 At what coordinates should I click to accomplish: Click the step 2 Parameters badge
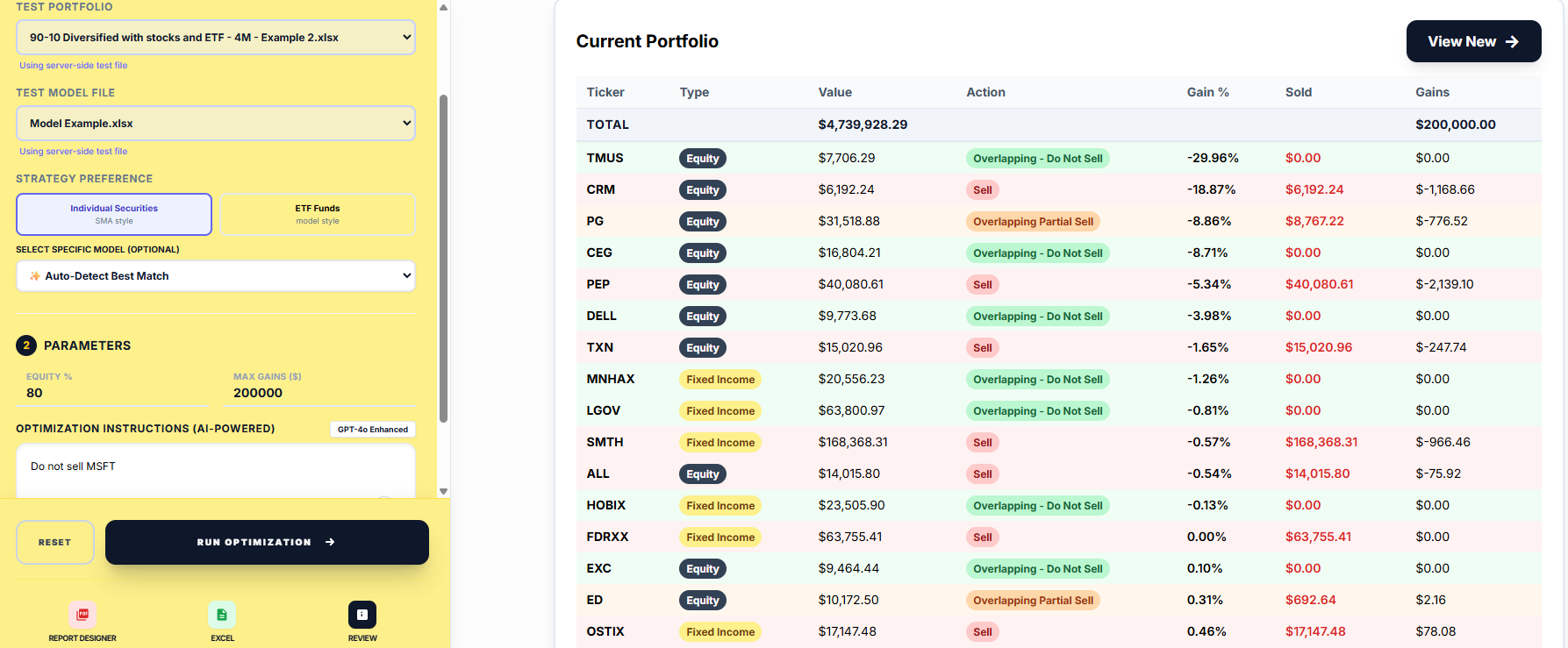coord(26,345)
